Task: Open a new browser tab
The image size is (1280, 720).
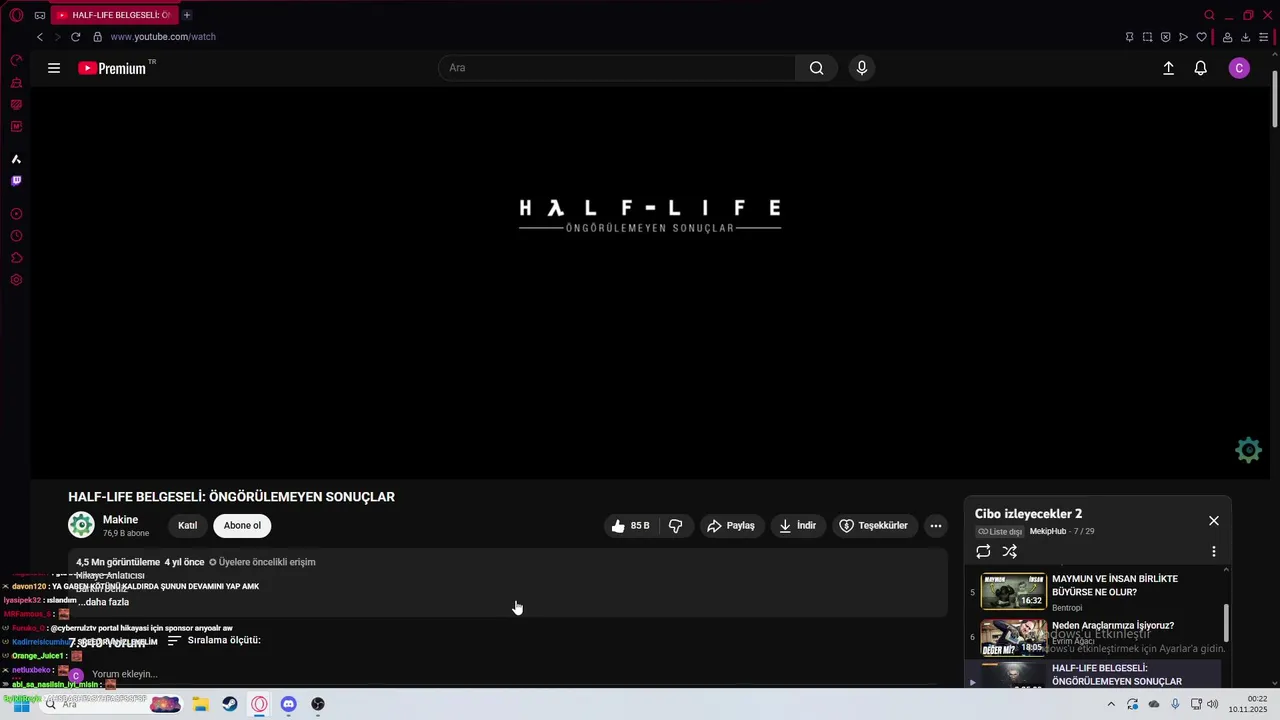Action: tap(187, 15)
